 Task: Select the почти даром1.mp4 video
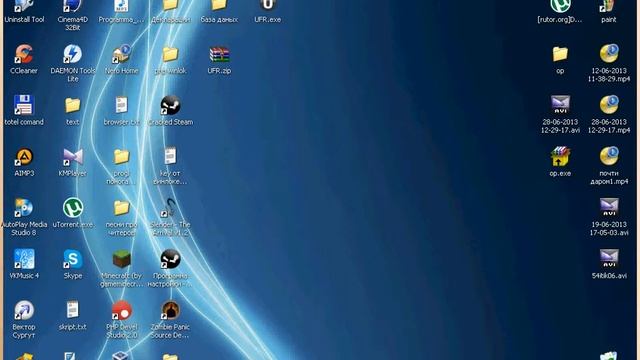point(609,157)
